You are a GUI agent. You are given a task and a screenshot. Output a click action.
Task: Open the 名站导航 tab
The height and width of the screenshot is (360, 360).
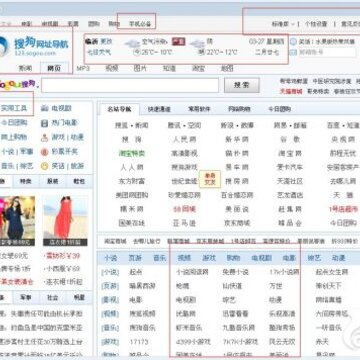point(119,109)
